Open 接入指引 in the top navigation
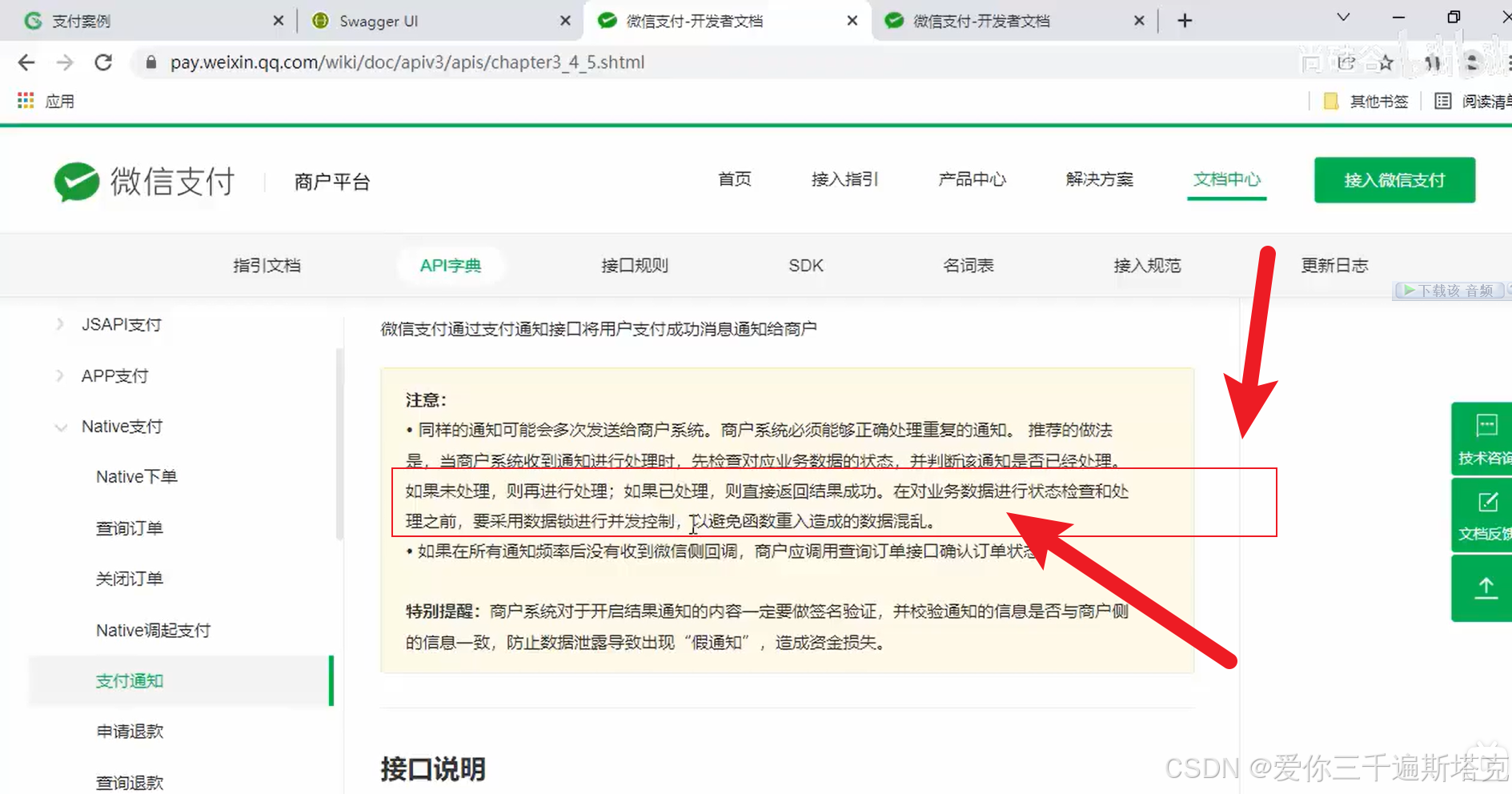1512x794 pixels. click(x=845, y=179)
